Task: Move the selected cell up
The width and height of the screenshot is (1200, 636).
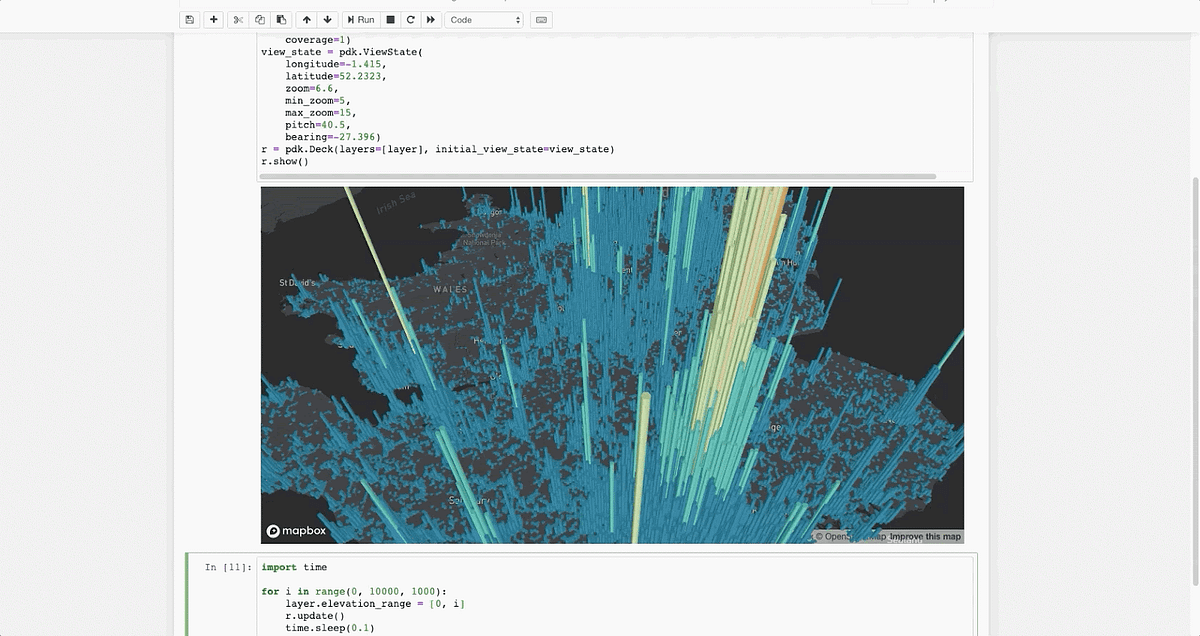Action: [307, 19]
